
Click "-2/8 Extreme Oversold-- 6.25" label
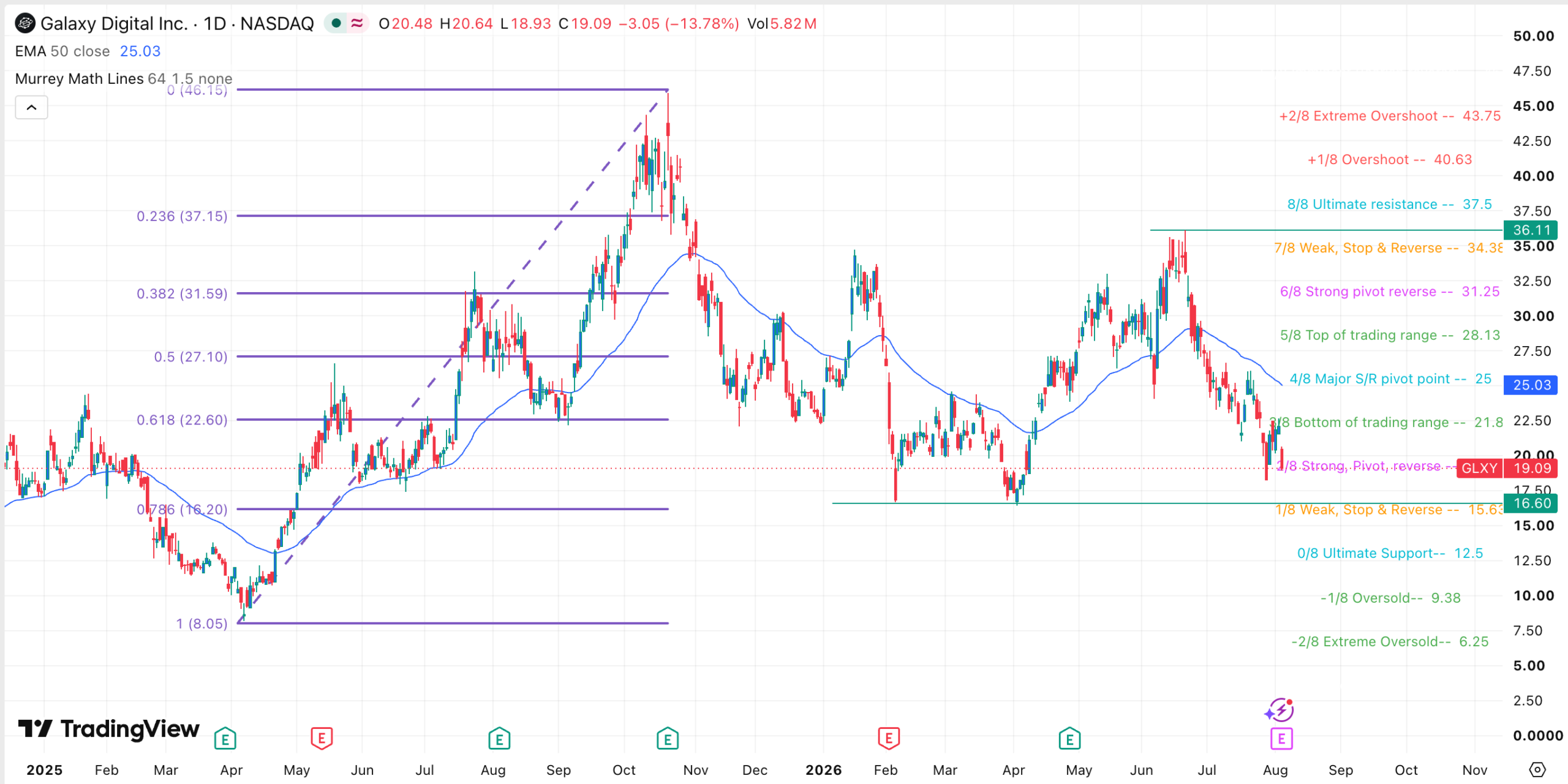(x=1390, y=642)
